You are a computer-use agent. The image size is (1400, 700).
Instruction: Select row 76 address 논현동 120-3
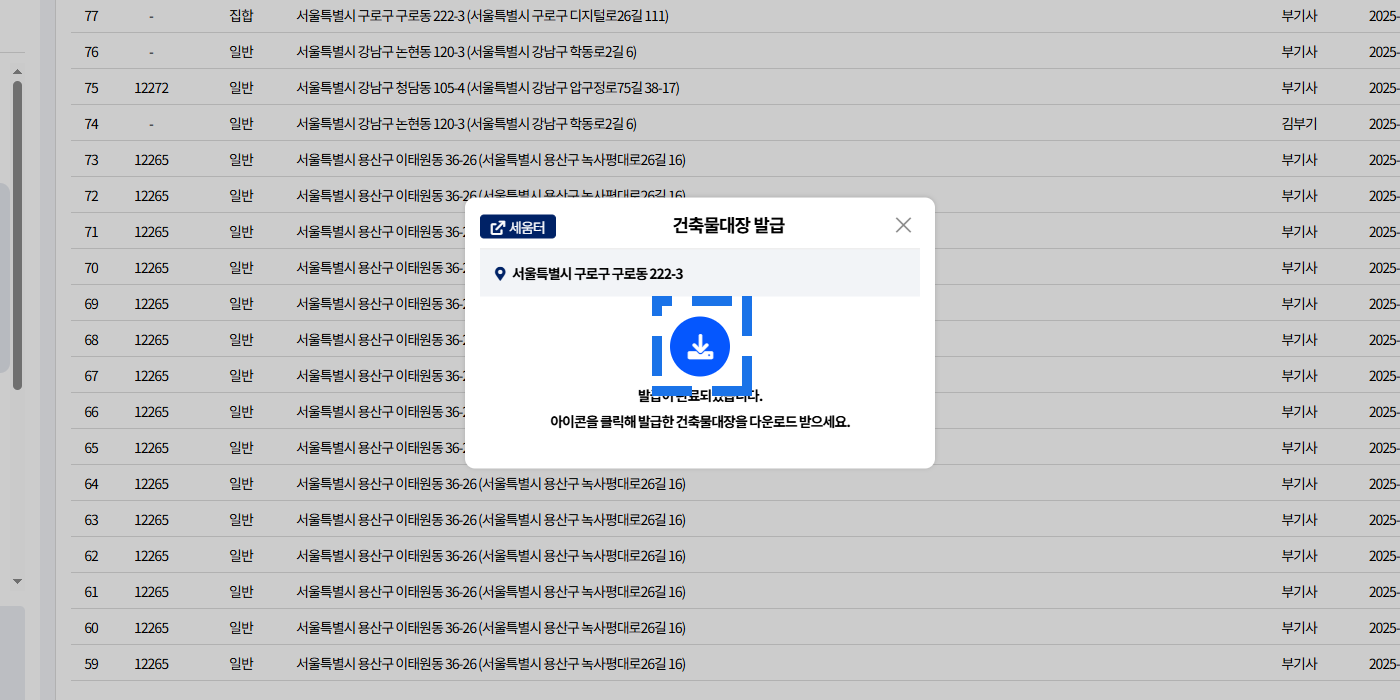[x=466, y=52]
